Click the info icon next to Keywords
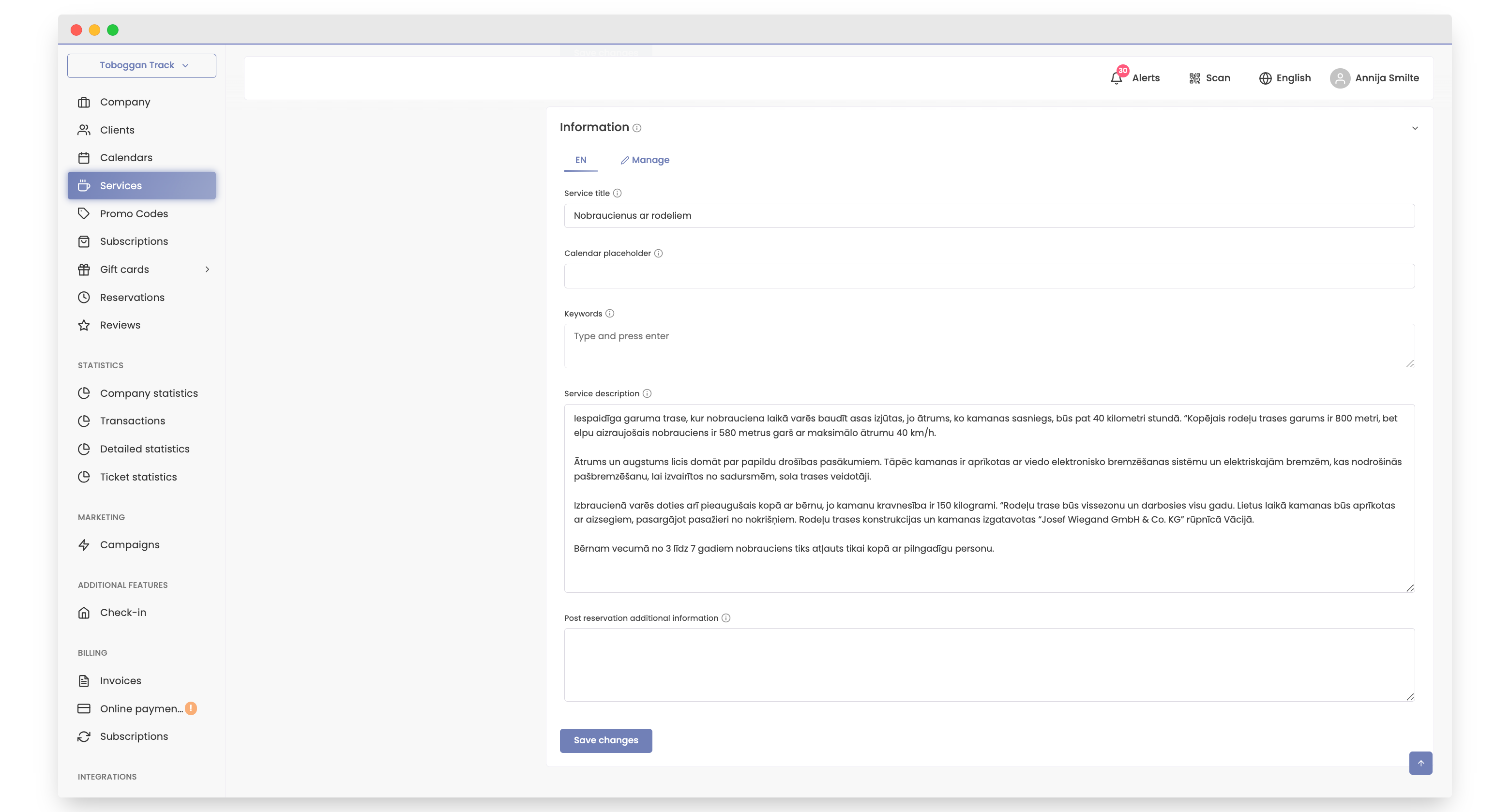Screen dimensions: 1510x812 (x=610, y=313)
